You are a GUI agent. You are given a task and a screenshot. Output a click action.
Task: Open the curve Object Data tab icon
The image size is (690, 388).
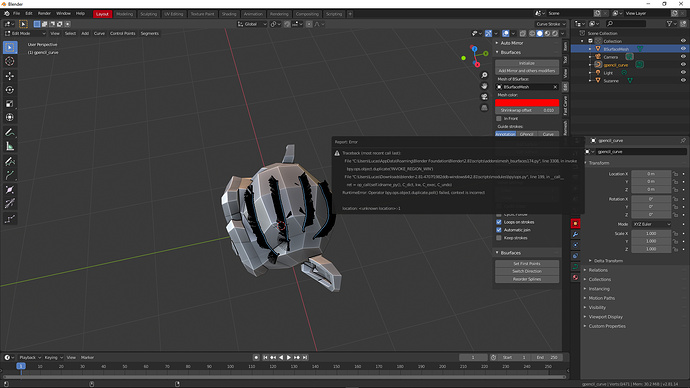tap(575, 267)
